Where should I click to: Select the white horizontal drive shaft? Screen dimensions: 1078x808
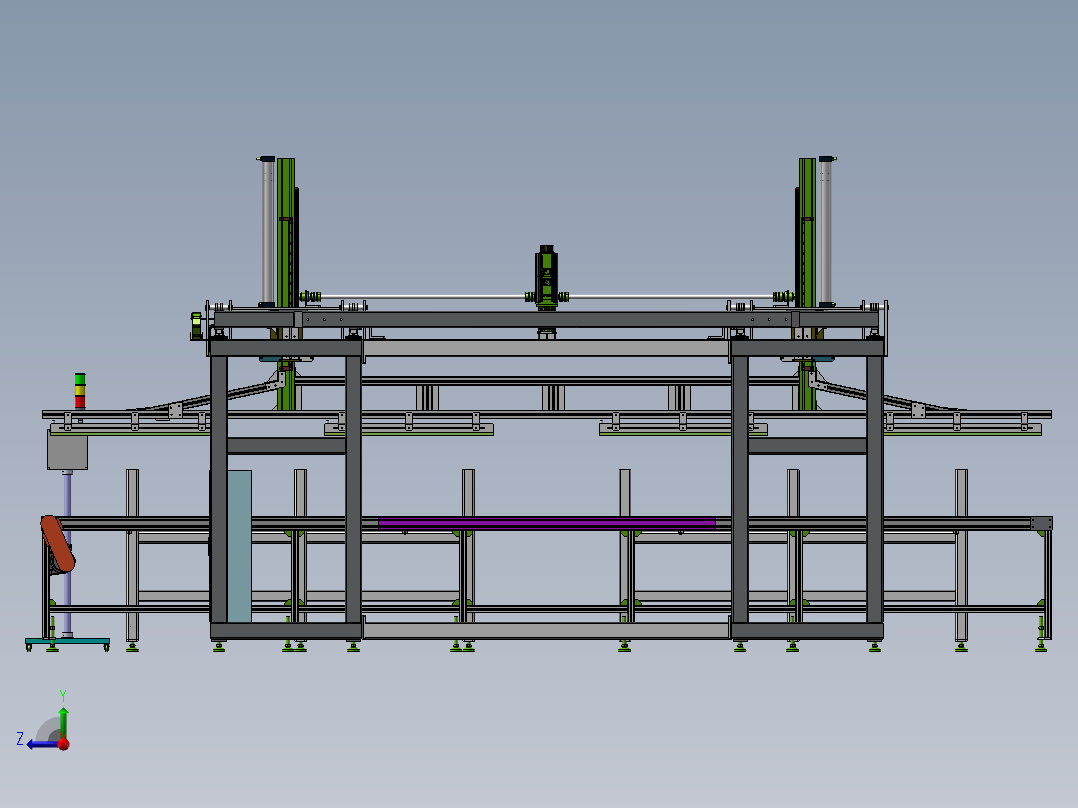click(547, 297)
